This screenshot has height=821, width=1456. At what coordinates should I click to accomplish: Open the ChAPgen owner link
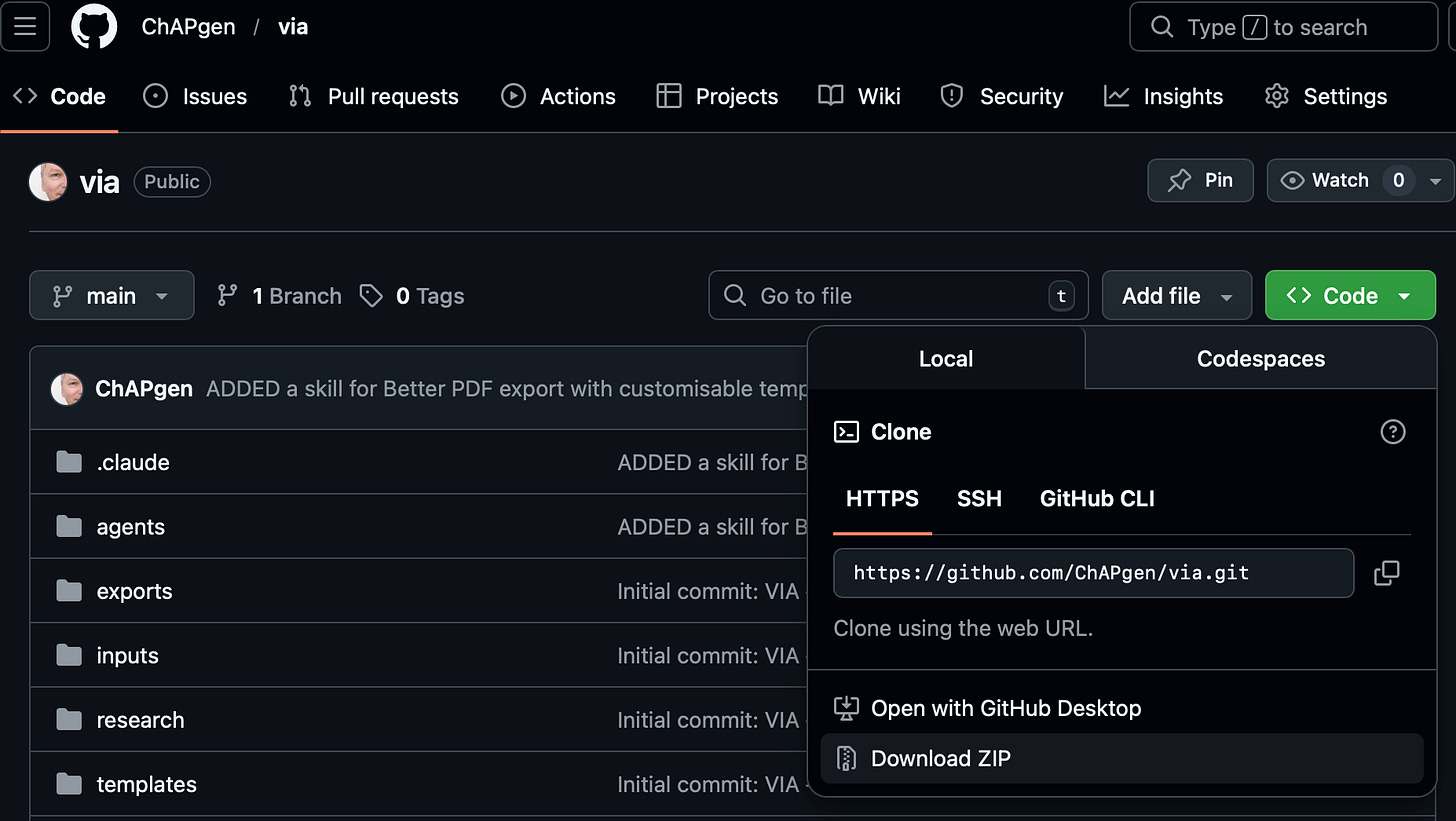coord(188,27)
